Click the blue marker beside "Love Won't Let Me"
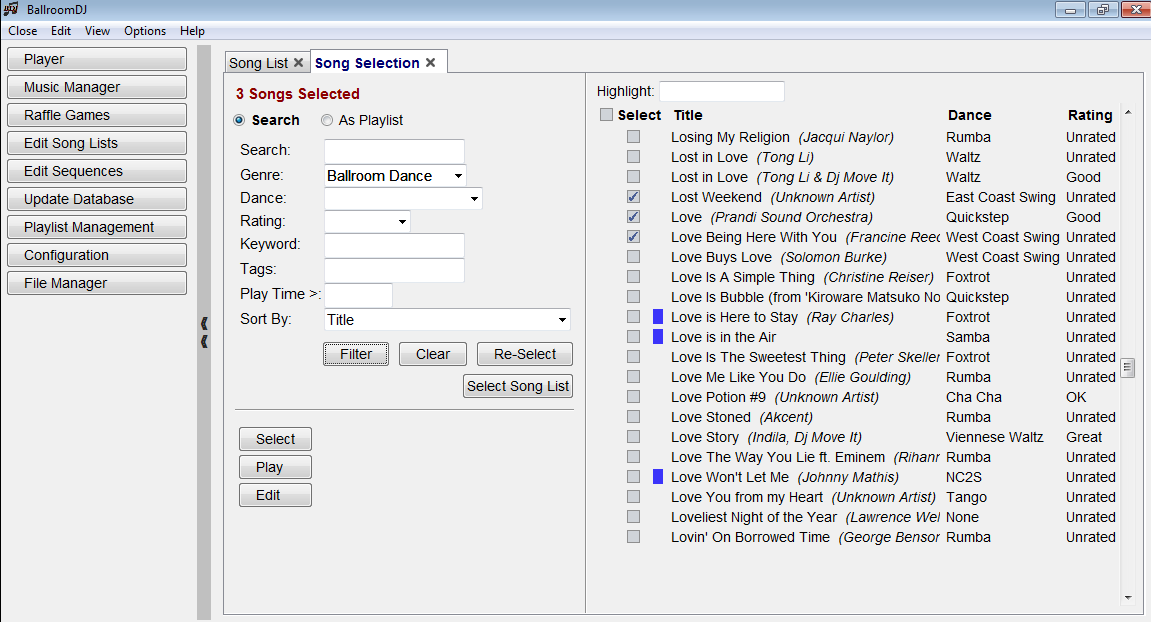 tap(657, 477)
